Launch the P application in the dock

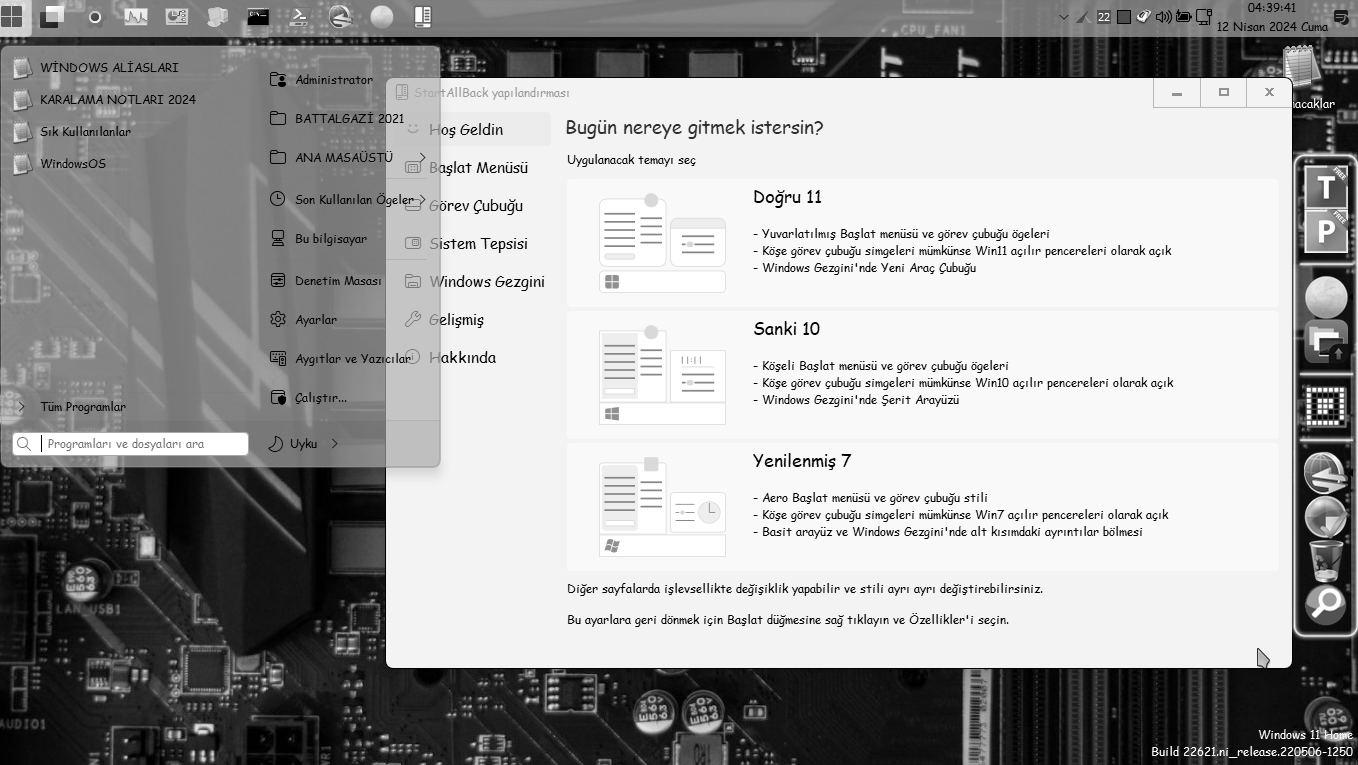1326,231
